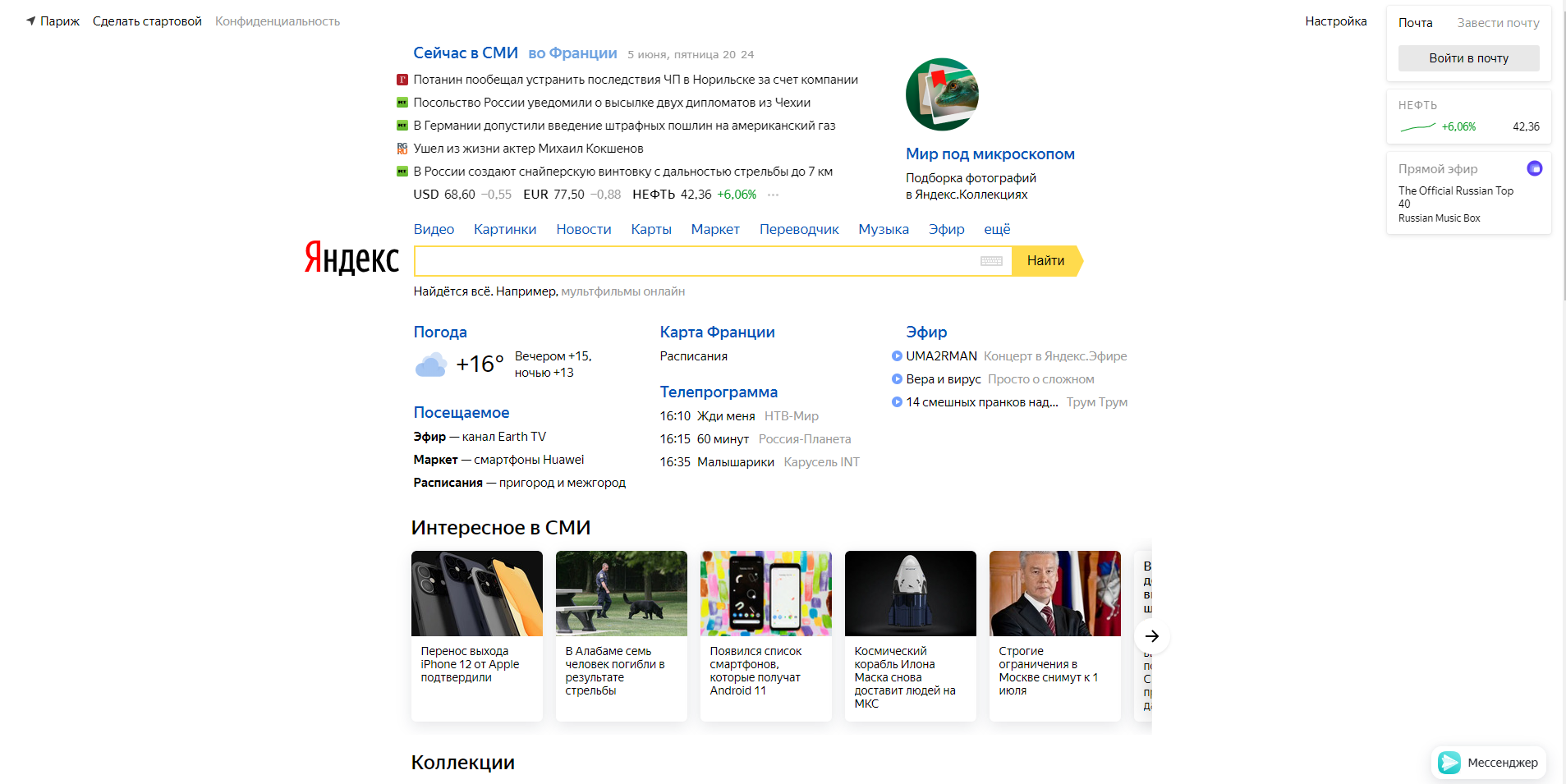Click the weather cloud icon
Viewport: 1566px width, 784px height.
click(431, 364)
